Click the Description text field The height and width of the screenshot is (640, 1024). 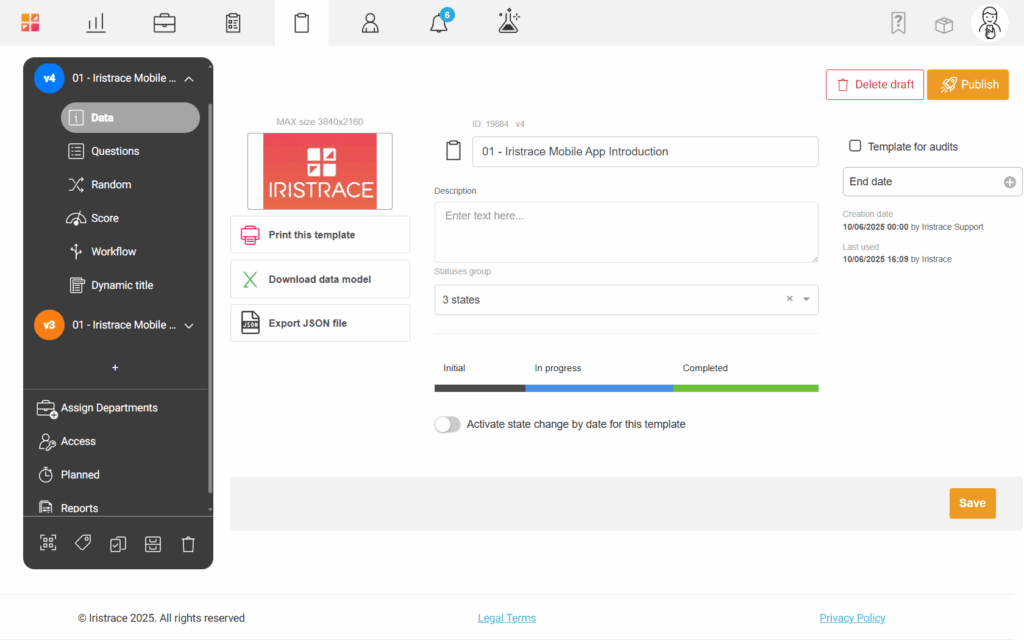(626, 232)
